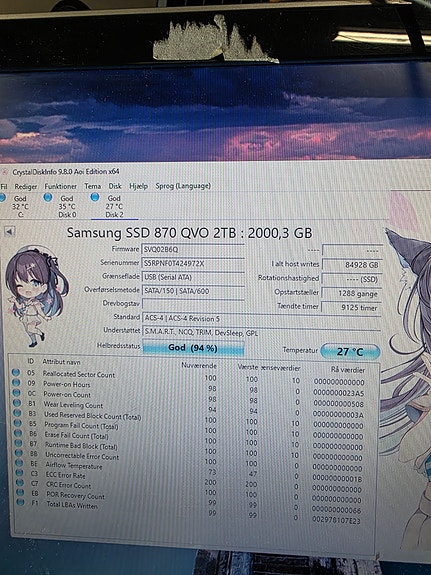Select Disk 0 blue status icon
Screen dimensions: 431x575
[x=48, y=198]
